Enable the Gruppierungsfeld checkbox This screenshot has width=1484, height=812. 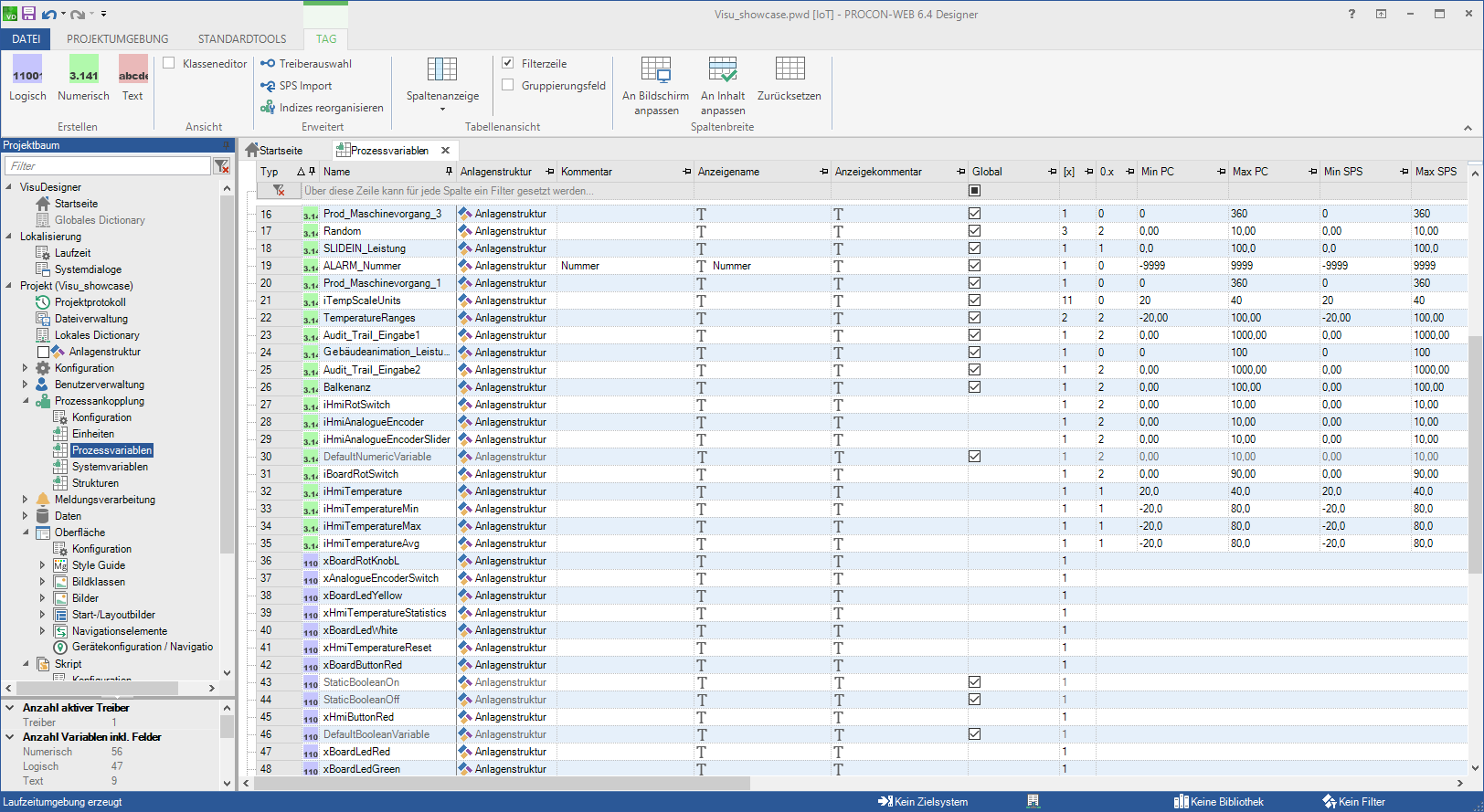508,86
